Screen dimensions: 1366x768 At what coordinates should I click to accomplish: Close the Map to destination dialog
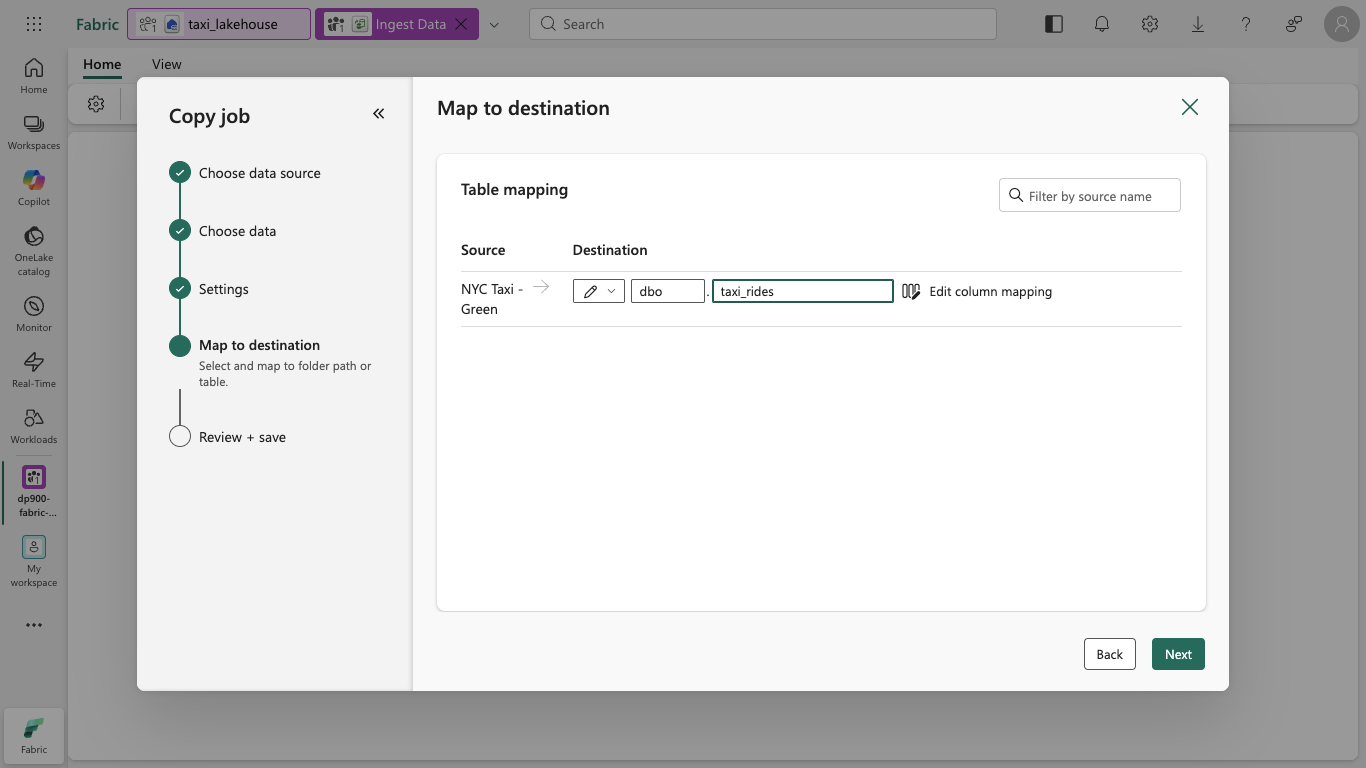(x=1189, y=107)
